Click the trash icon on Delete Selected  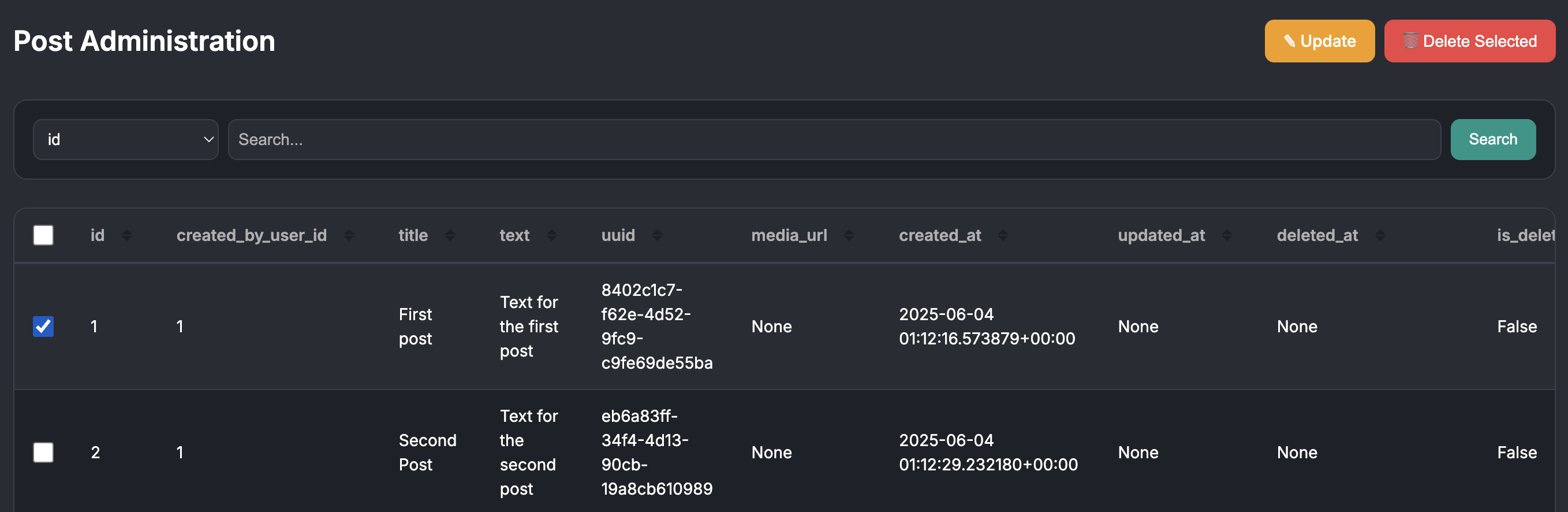[1410, 41]
